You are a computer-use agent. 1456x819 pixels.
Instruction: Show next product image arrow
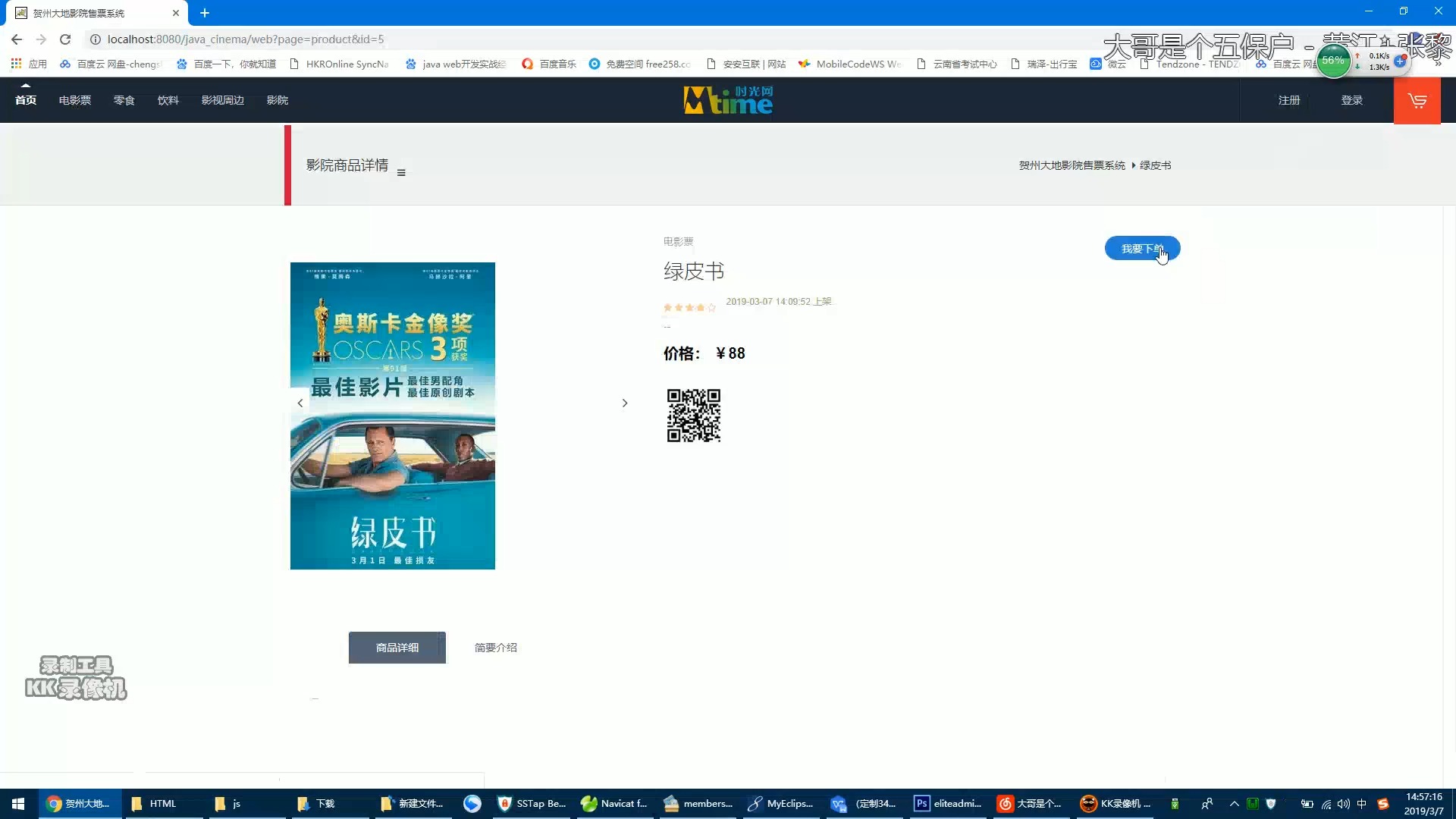[x=625, y=403]
